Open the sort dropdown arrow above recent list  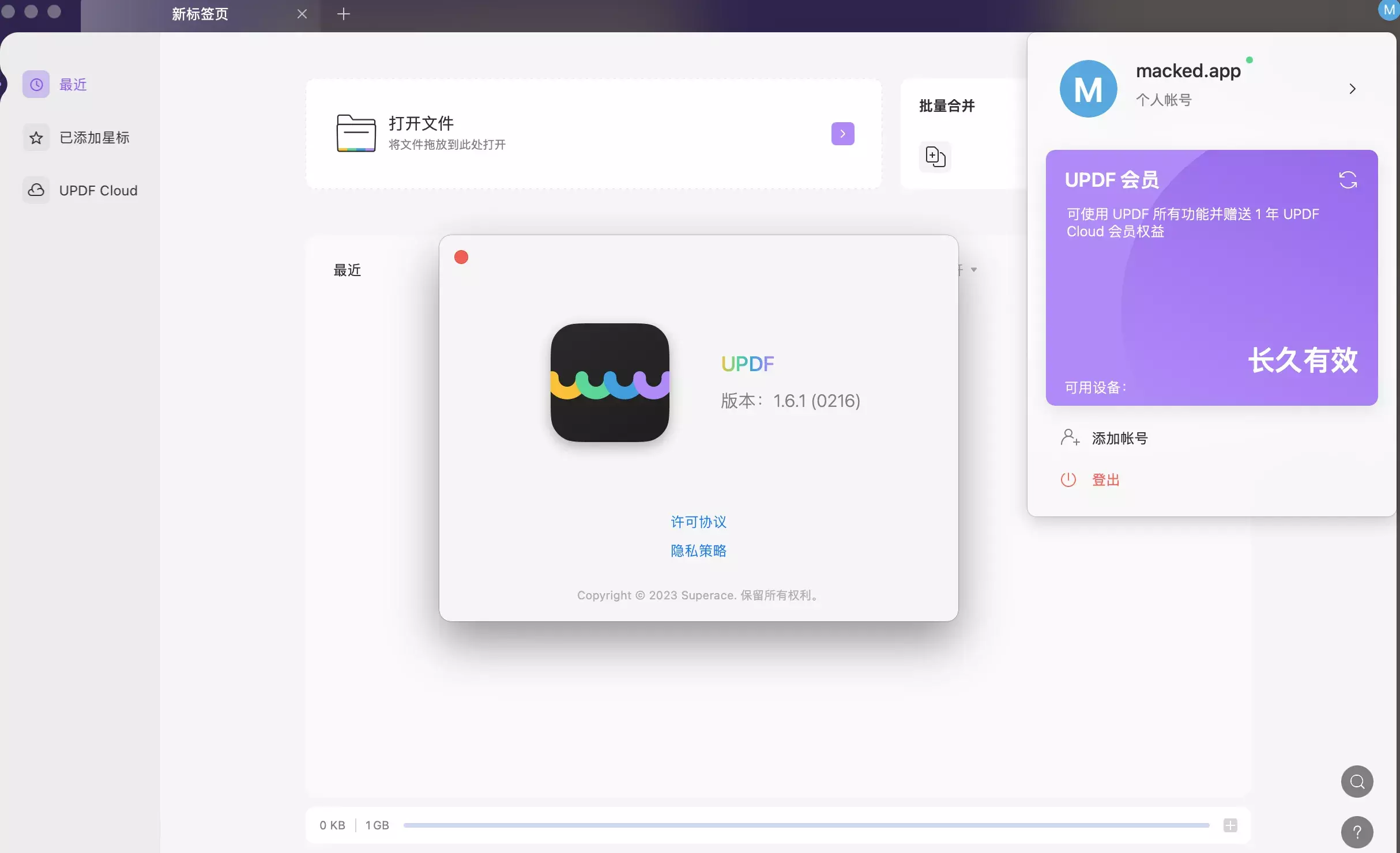[973, 270]
